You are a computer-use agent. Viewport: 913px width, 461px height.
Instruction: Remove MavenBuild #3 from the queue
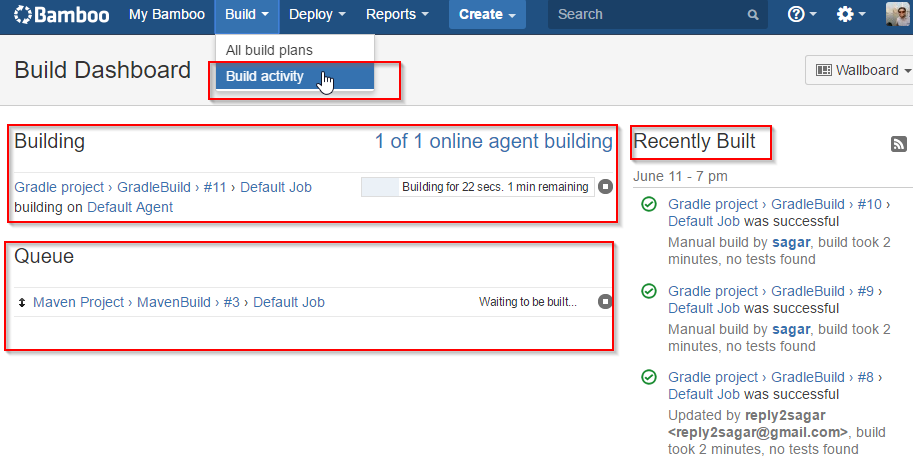click(606, 302)
